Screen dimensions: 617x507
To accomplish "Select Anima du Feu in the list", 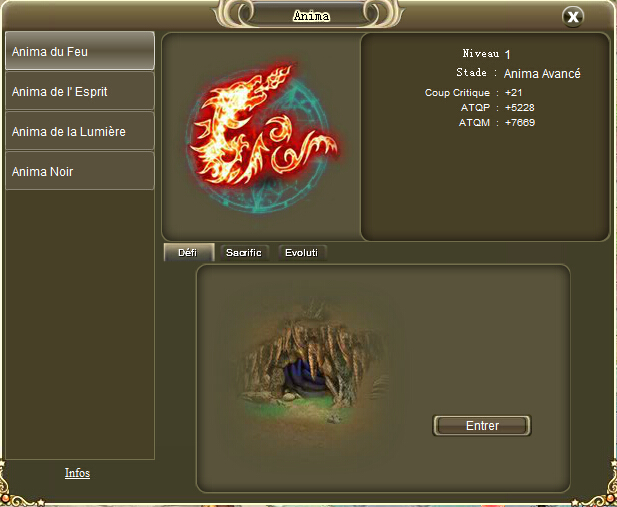I will tap(80, 51).
